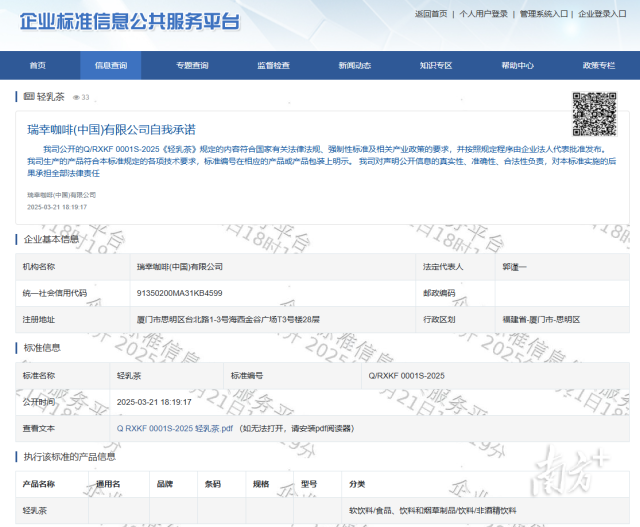Open the 帮助中心 navigation tab
This screenshot has width=640, height=527.
(518, 65)
